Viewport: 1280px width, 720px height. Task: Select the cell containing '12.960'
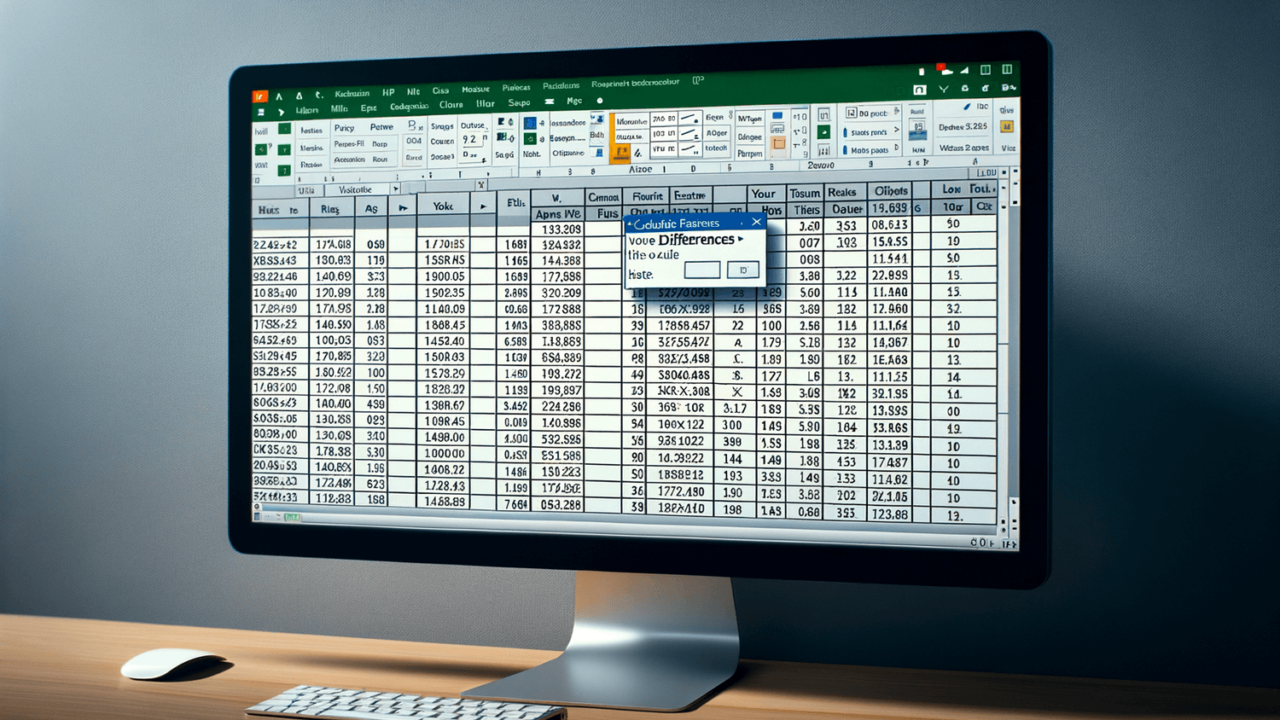(889, 309)
